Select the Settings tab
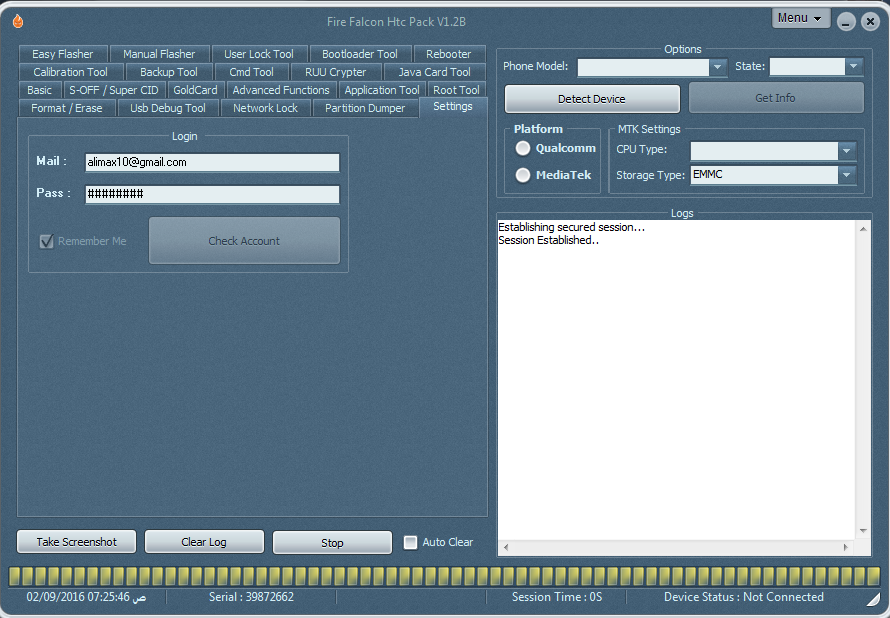The height and width of the screenshot is (618, 890). (452, 107)
